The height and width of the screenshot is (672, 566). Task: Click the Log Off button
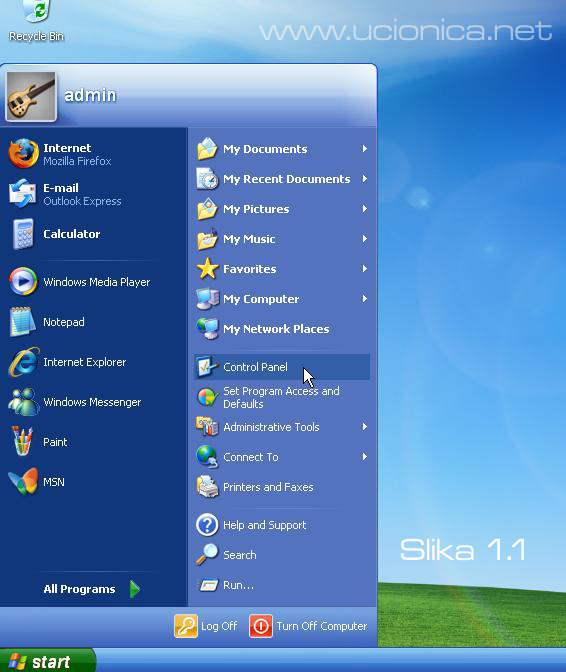click(206, 626)
